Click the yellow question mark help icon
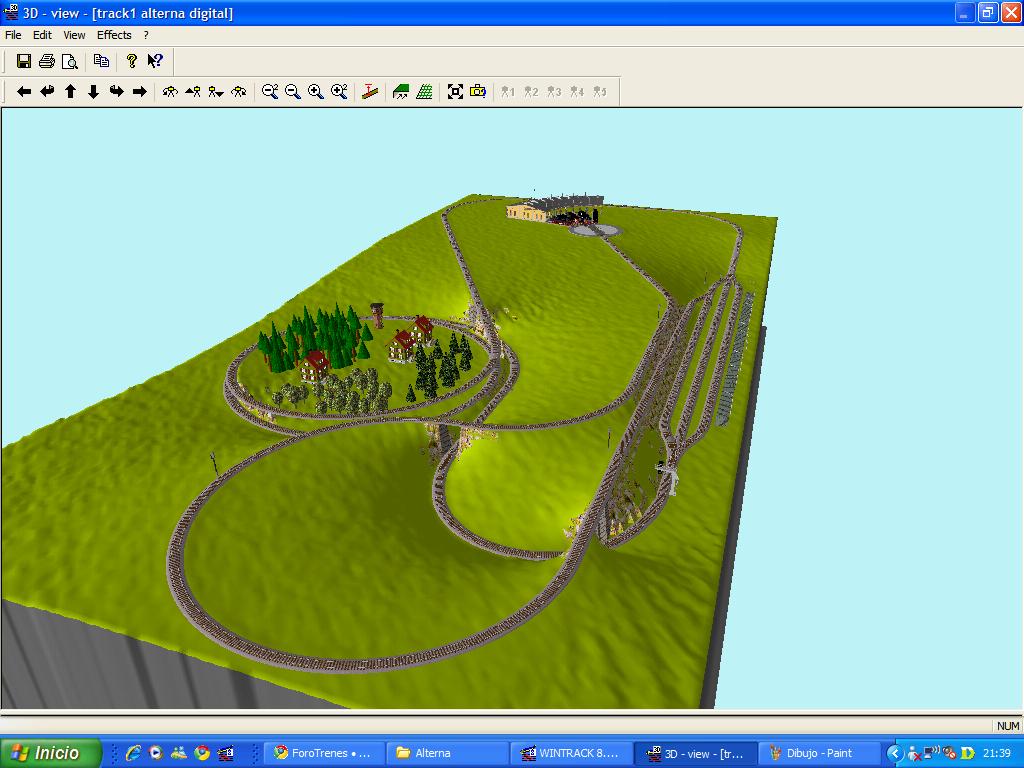 tap(132, 61)
